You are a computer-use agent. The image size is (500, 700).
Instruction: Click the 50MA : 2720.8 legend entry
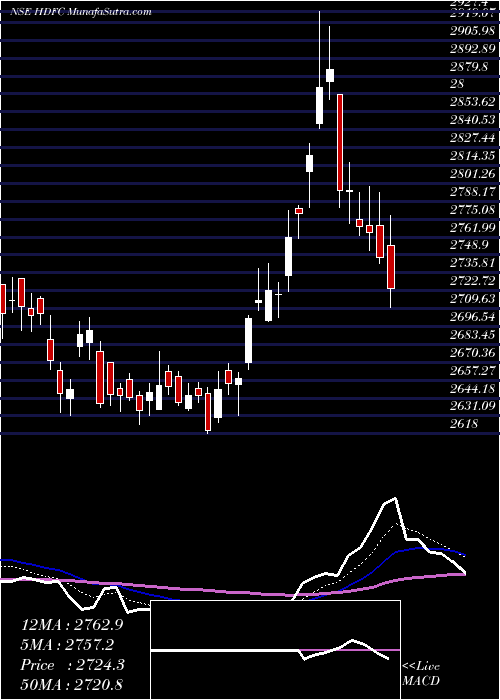point(72,685)
